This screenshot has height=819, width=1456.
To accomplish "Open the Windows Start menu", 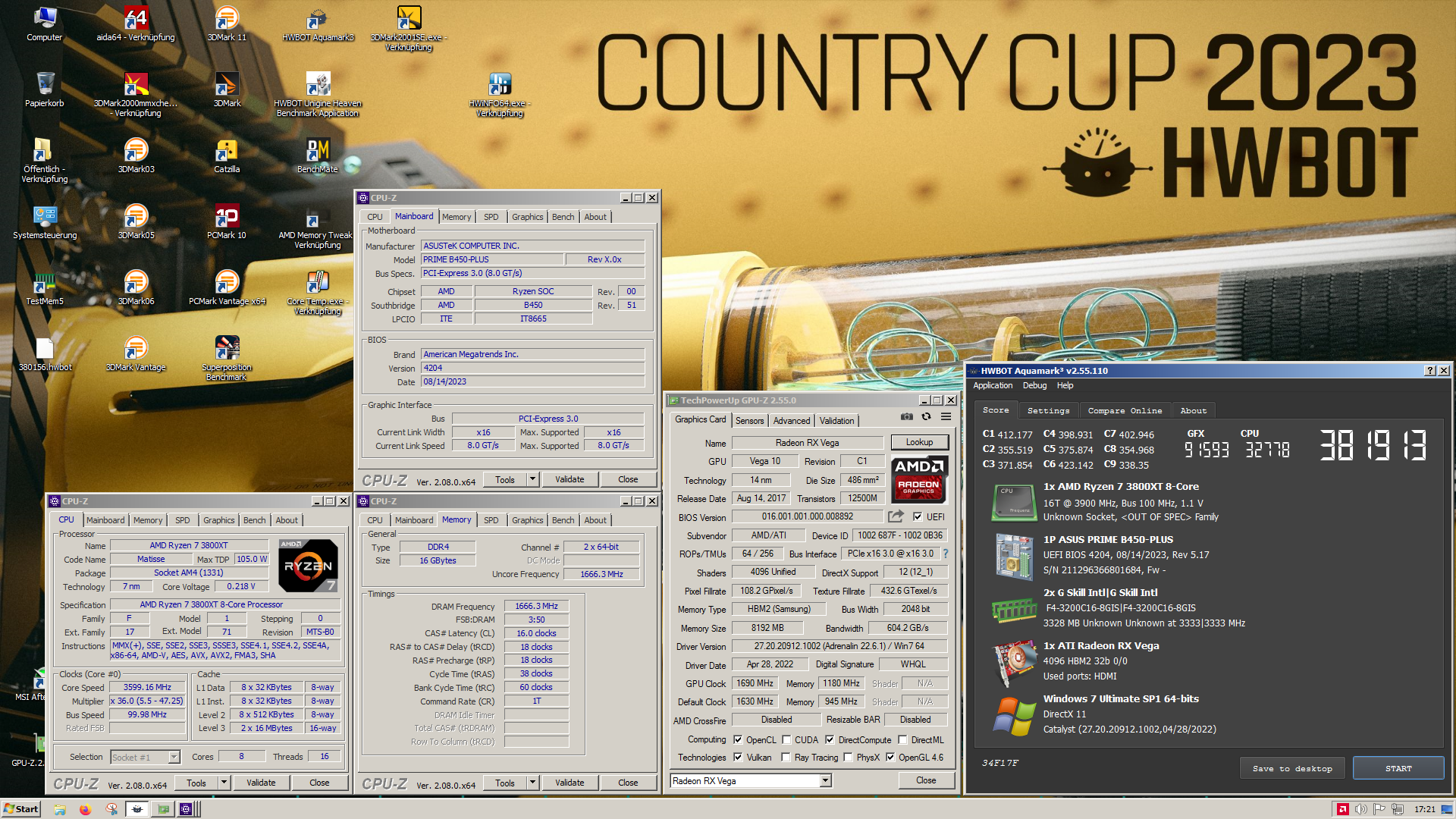I will pyautogui.click(x=21, y=809).
